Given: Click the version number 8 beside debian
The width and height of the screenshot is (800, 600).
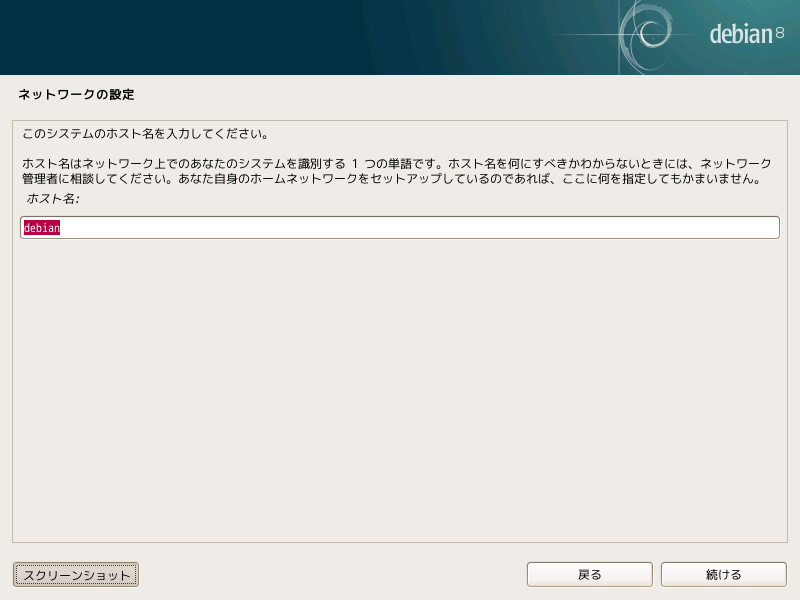Looking at the screenshot, I should click(x=780, y=33).
